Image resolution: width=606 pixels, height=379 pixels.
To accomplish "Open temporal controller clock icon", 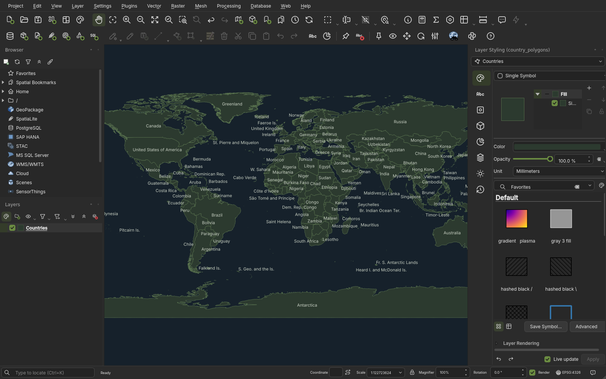I will pyautogui.click(x=295, y=20).
